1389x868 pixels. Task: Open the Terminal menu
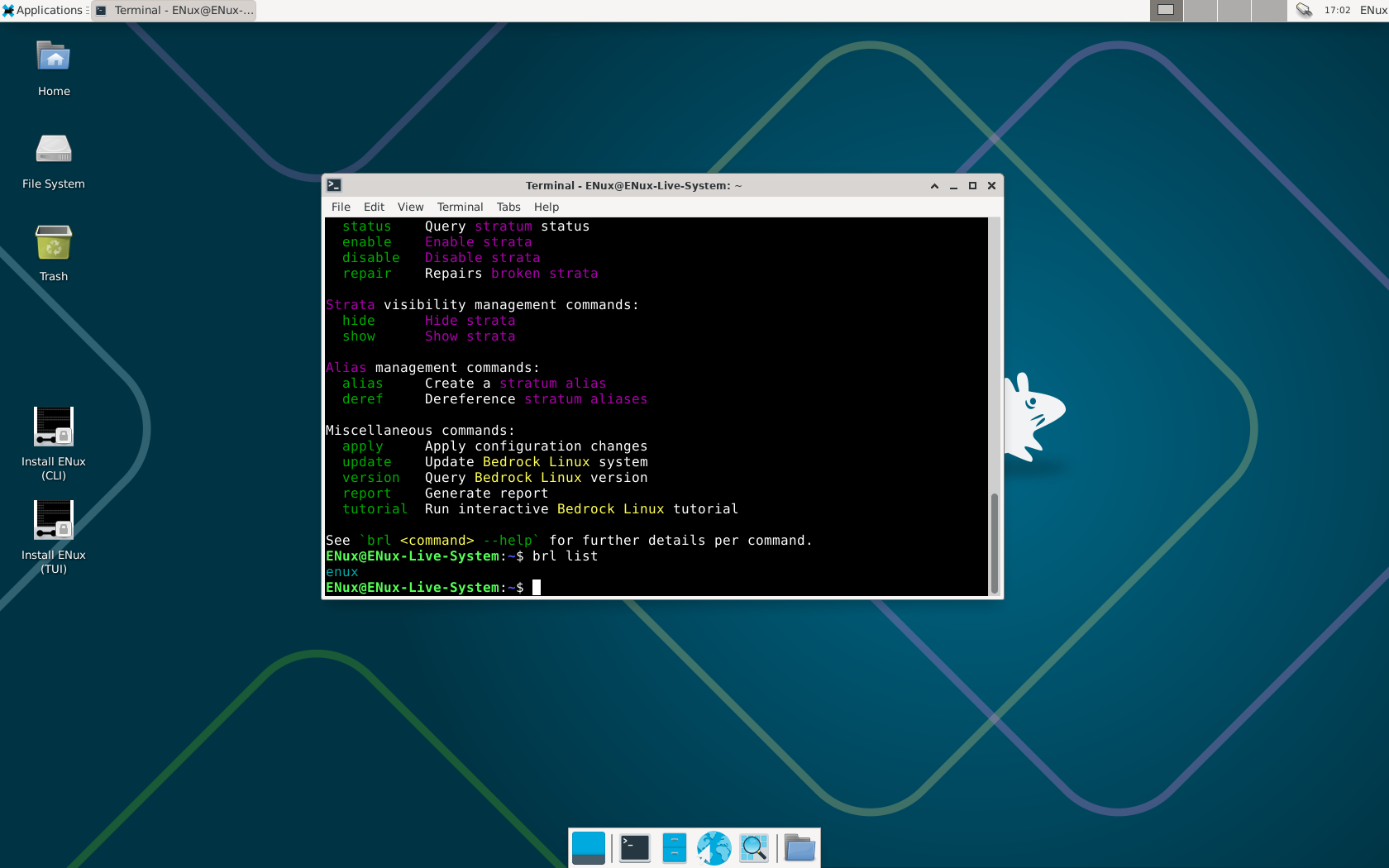pos(460,207)
